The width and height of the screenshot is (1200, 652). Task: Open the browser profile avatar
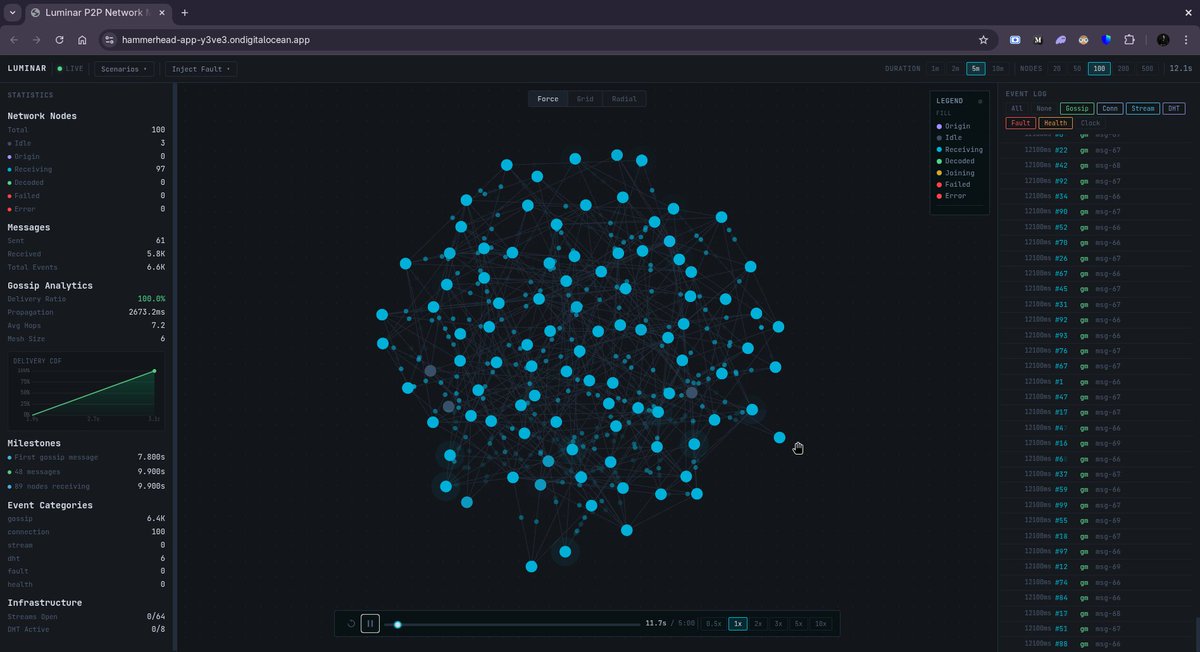tap(1163, 40)
